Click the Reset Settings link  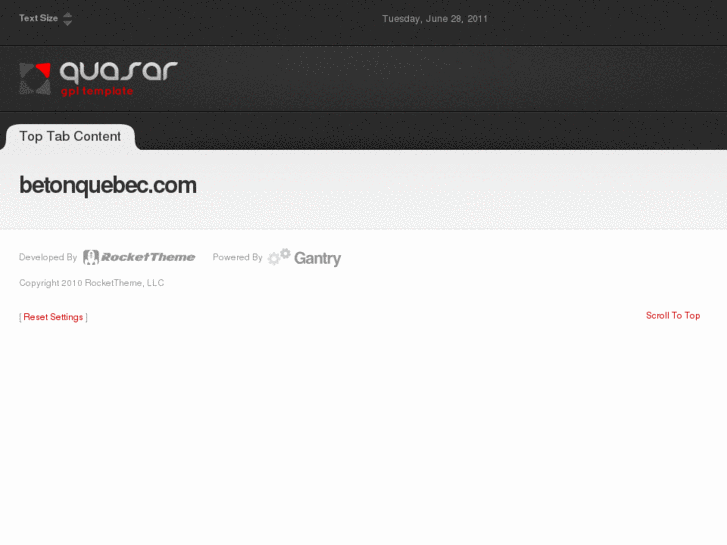[x=53, y=317]
